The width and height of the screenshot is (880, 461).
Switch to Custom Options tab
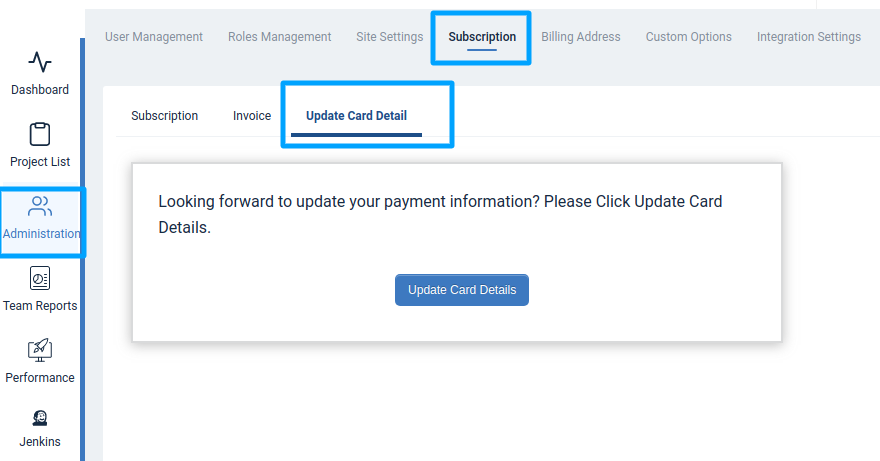(x=689, y=37)
